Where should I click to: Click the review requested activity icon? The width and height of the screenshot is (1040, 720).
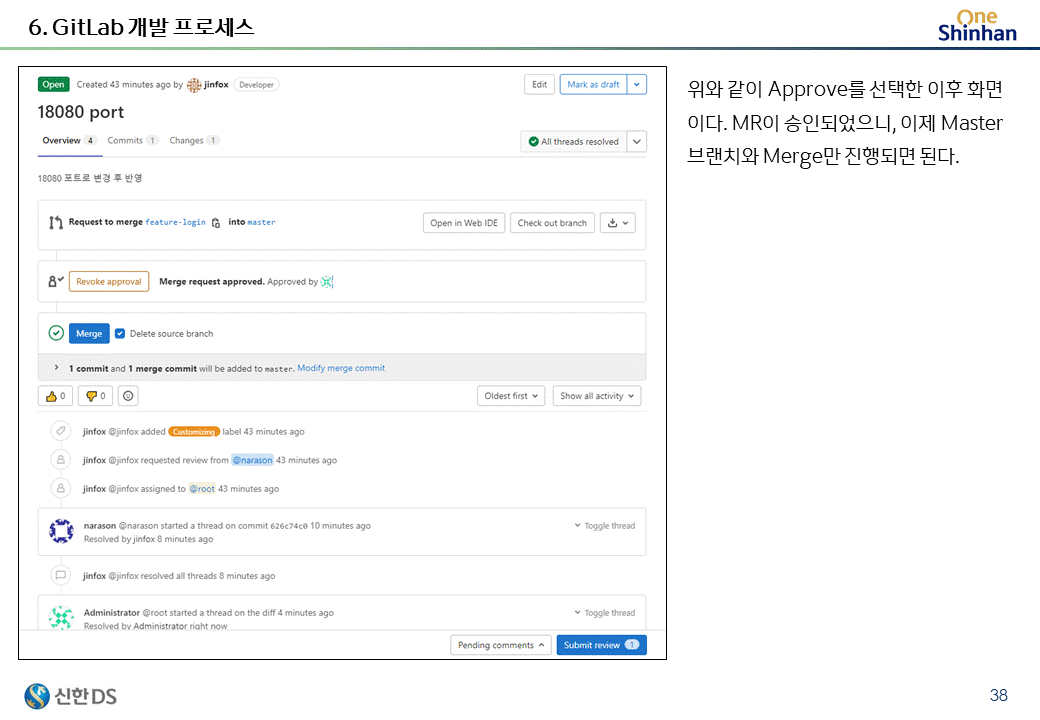60,459
